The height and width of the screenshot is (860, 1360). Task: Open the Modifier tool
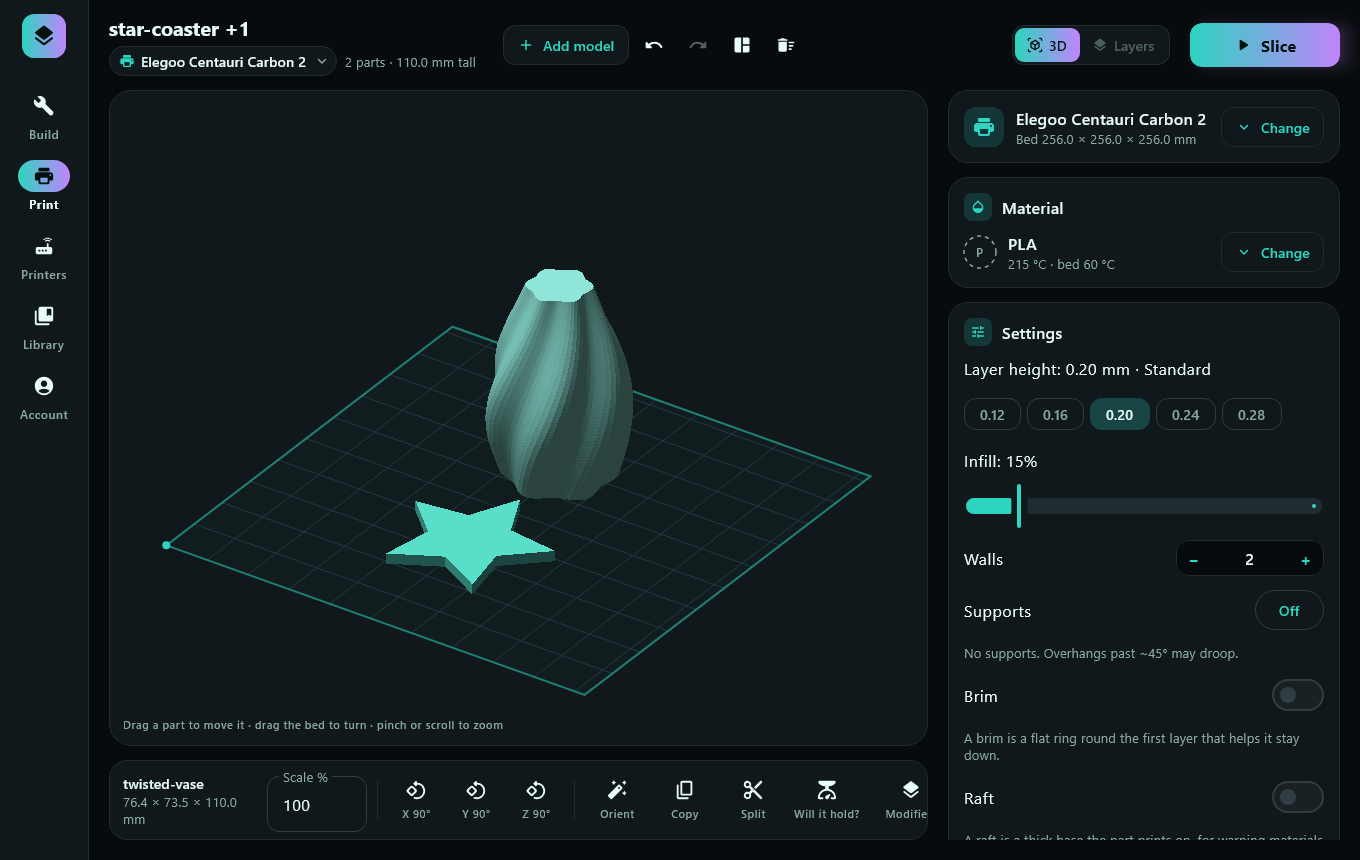906,800
